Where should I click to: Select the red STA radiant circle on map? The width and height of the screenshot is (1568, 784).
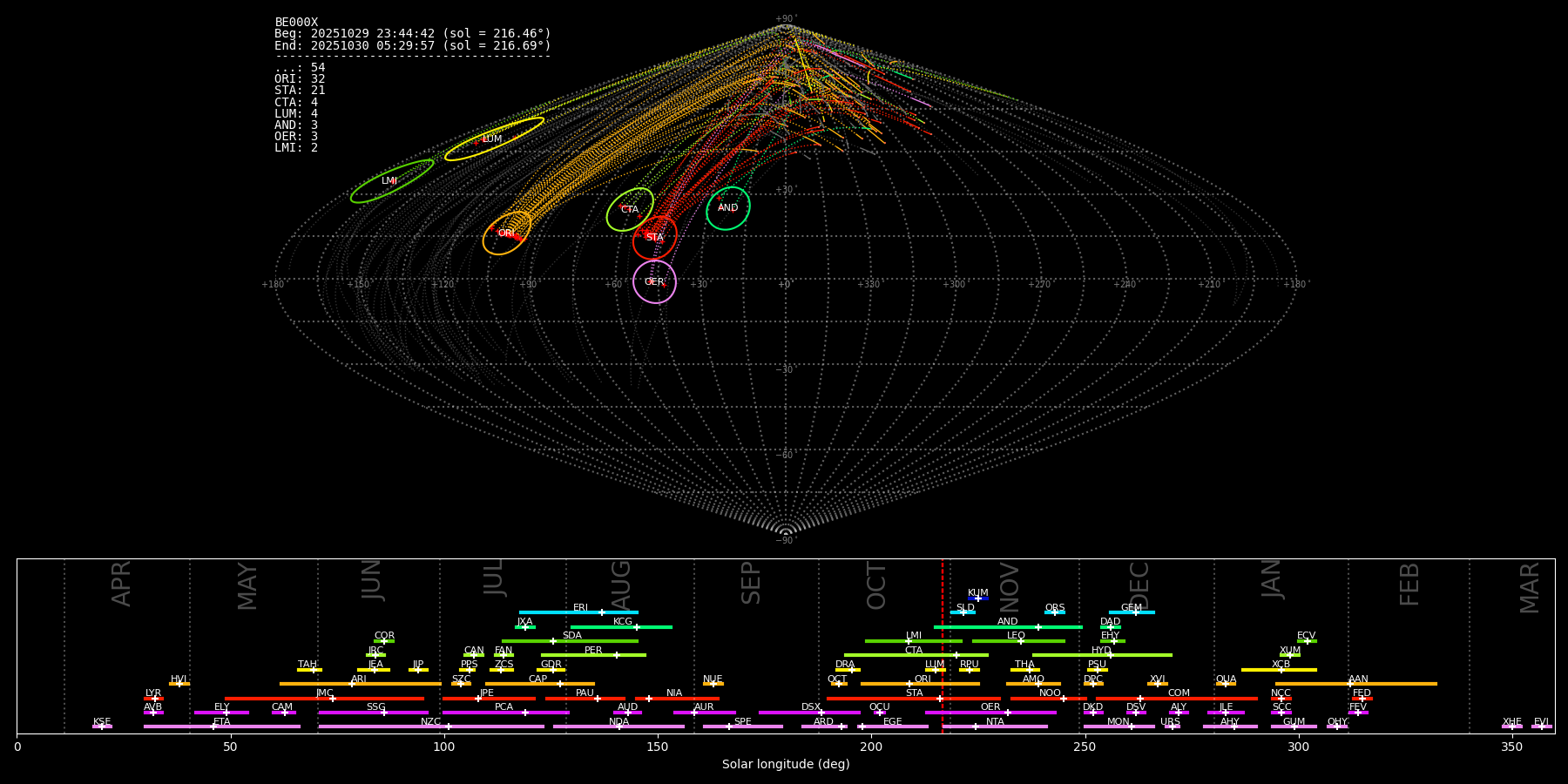[654, 238]
